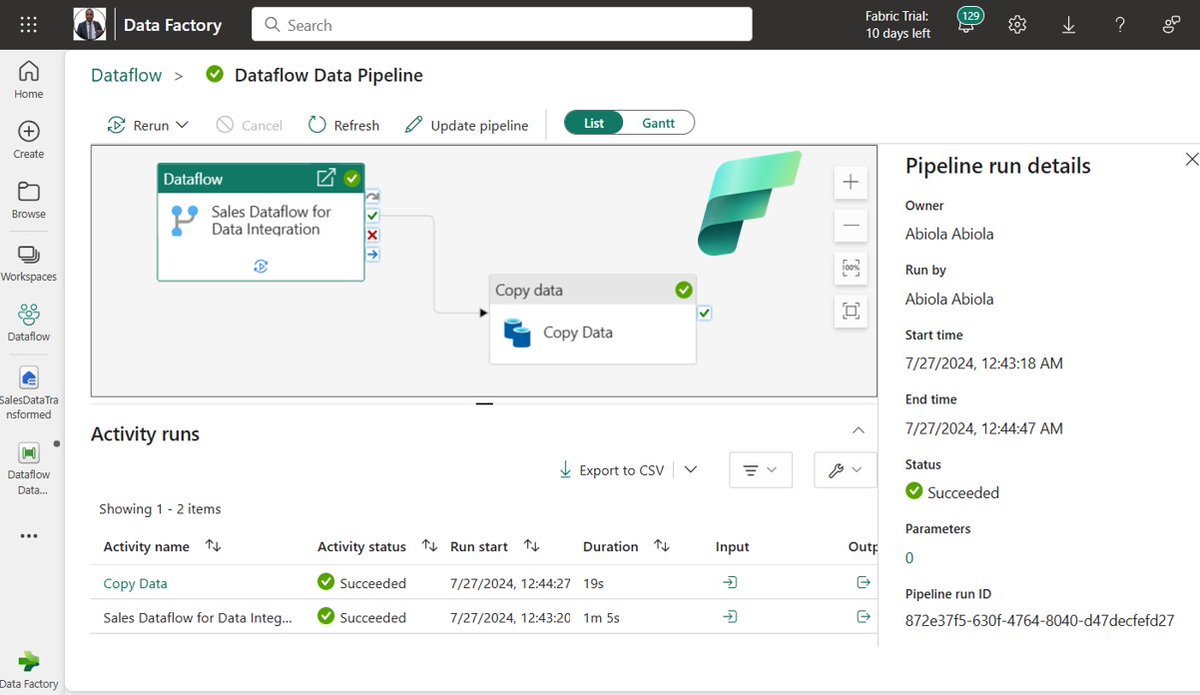Open the Fabric settings gear
This screenshot has height=695, width=1200.
tap(1017, 24)
